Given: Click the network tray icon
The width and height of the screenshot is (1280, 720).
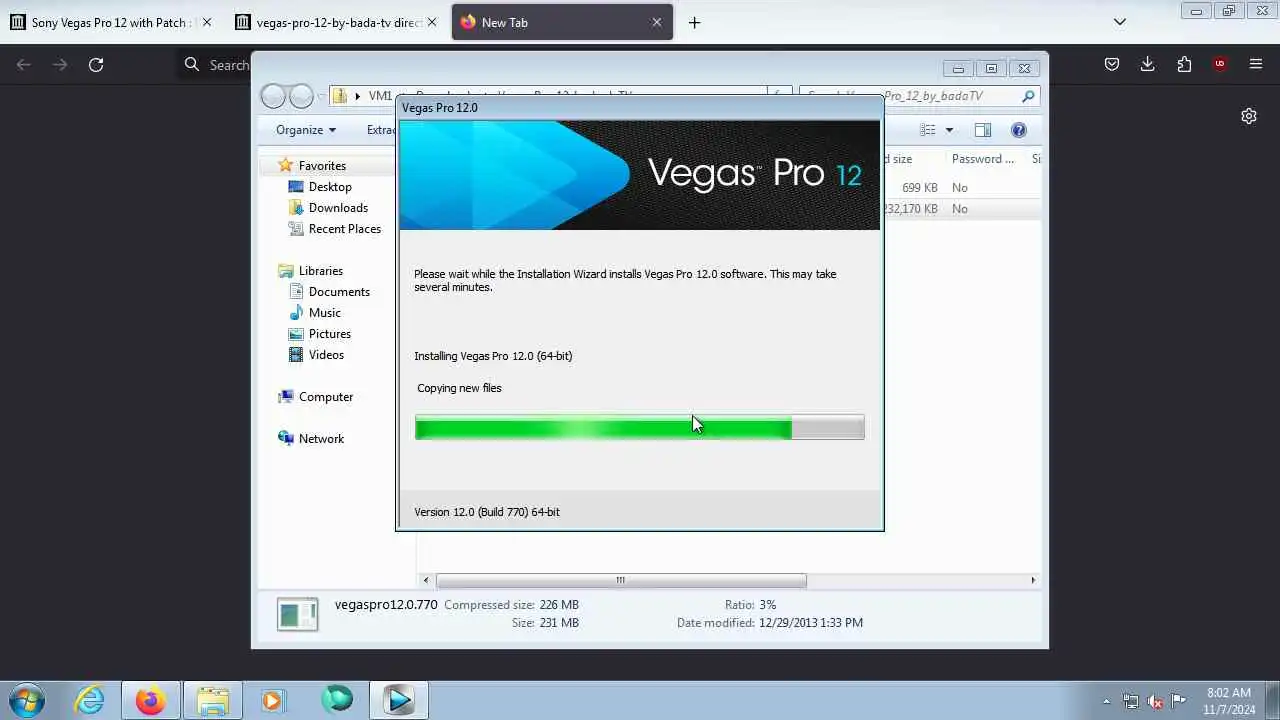Looking at the screenshot, I should 1131,701.
